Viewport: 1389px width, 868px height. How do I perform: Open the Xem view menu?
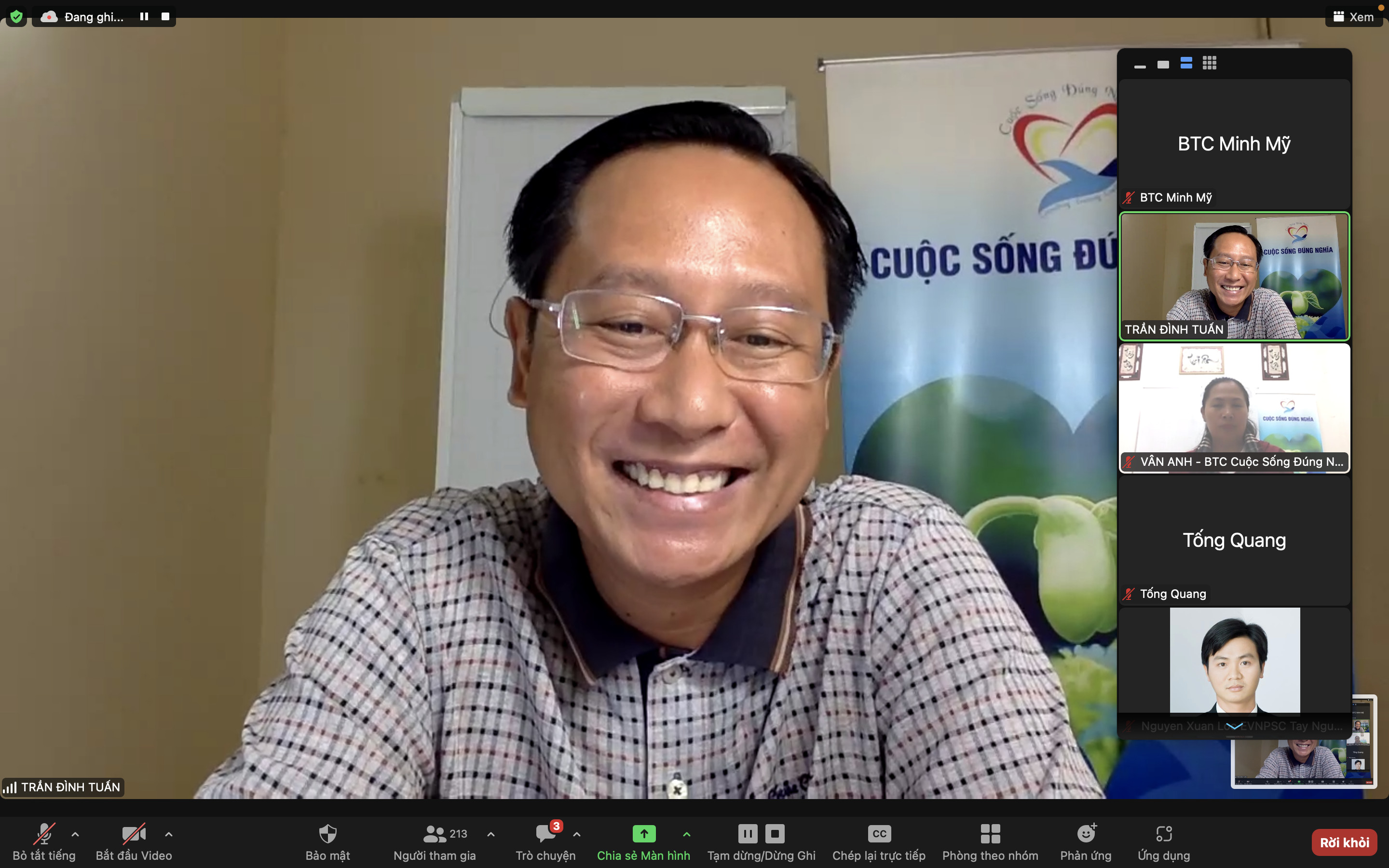coord(1353,17)
